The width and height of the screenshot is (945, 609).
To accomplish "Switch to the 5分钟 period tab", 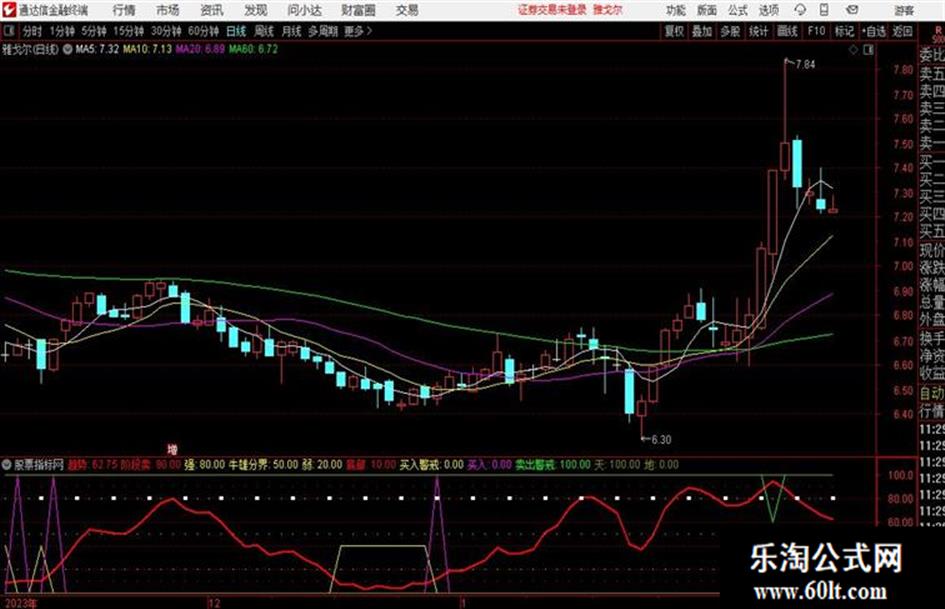I will [x=94, y=31].
